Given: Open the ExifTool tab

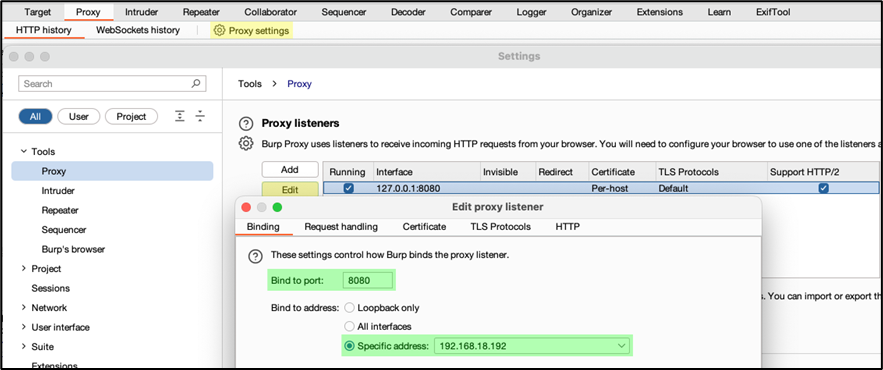Looking at the screenshot, I should [773, 12].
